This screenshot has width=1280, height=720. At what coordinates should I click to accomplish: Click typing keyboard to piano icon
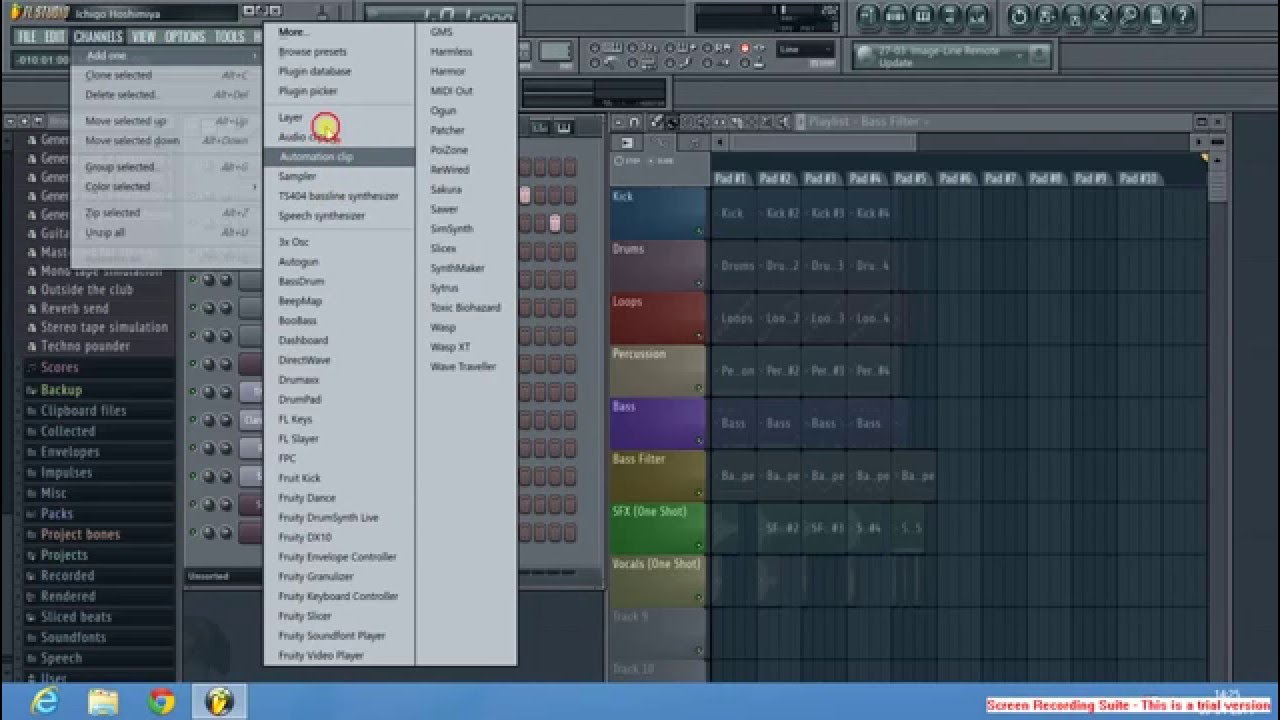coord(612,47)
